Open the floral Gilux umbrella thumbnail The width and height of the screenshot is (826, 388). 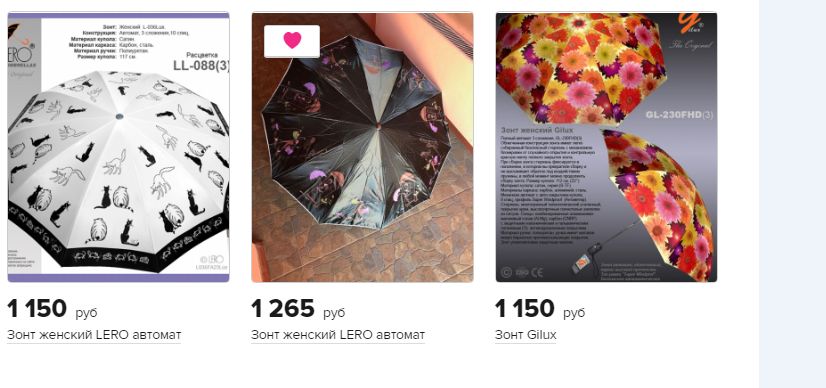click(606, 147)
